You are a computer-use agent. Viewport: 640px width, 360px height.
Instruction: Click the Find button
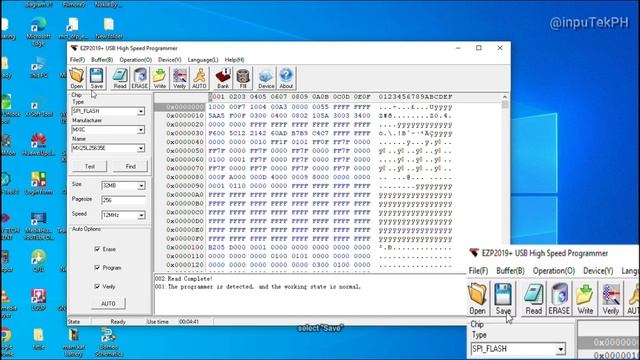130,167
